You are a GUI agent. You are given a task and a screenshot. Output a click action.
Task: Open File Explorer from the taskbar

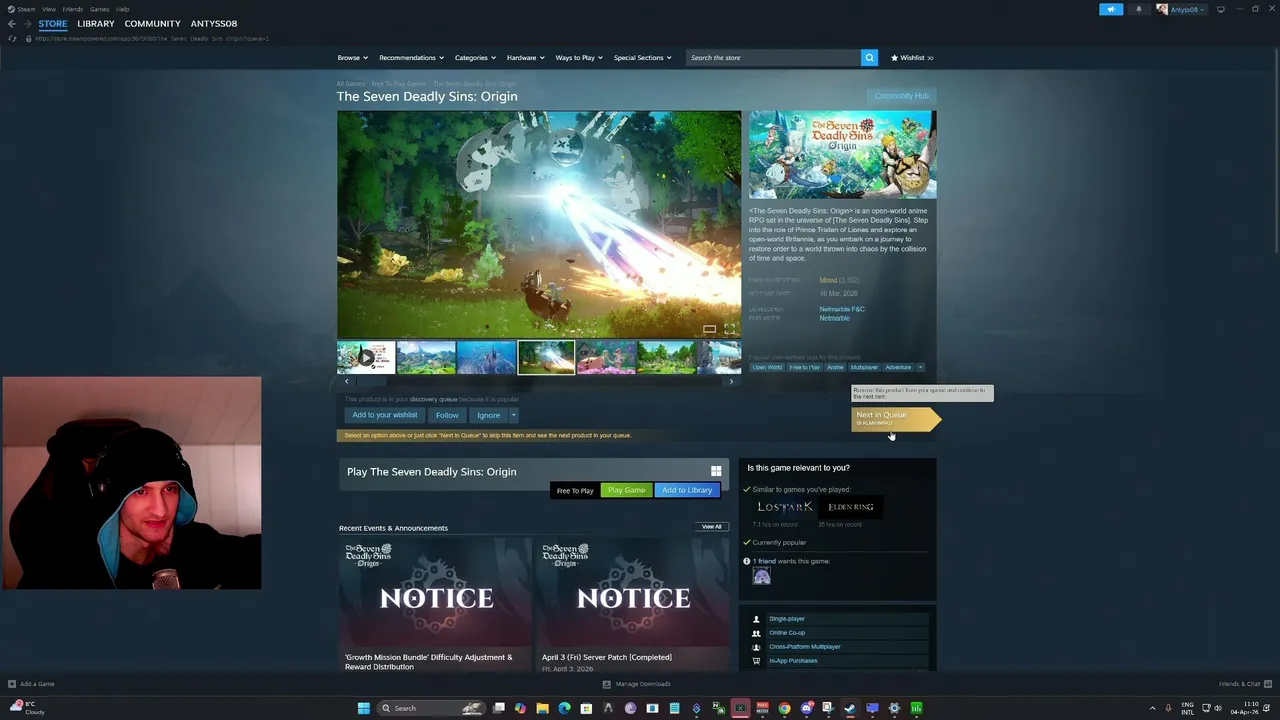click(542, 708)
